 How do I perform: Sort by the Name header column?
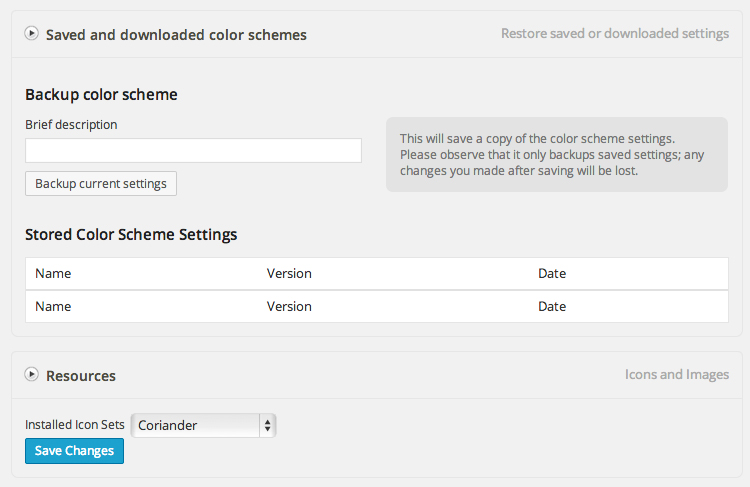[x=53, y=274]
